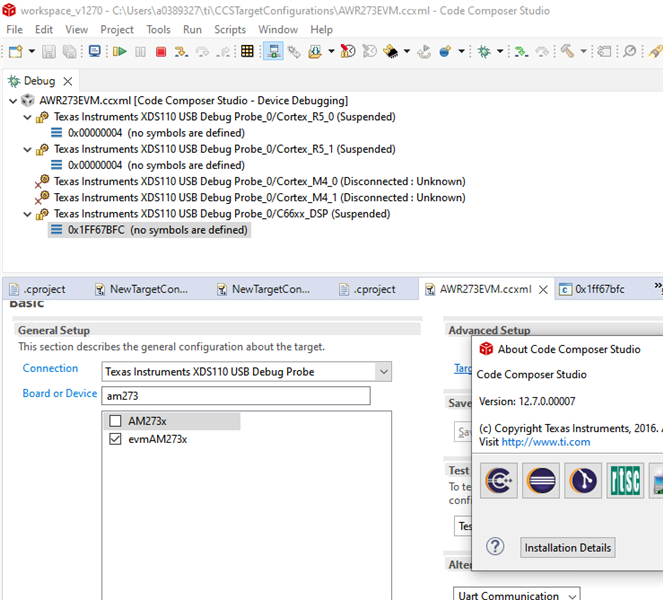Open the Connection XDS110 USB Debug Probe dropdown
Viewport: 663px width, 600px height.
[384, 372]
